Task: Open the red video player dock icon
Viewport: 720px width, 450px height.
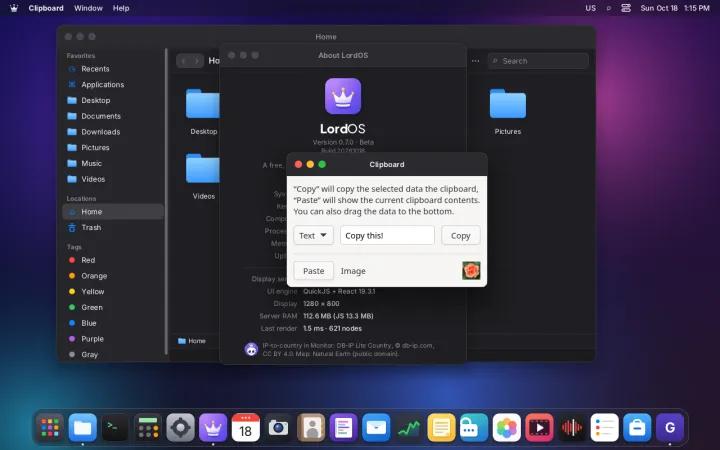Action: pos(540,428)
